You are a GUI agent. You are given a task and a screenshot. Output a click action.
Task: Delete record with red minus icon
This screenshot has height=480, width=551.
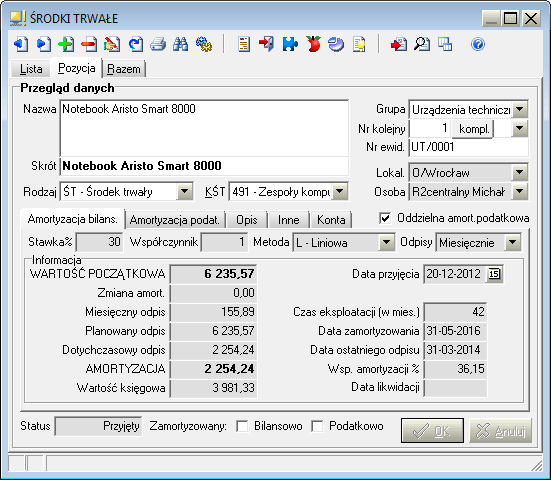[x=89, y=45]
